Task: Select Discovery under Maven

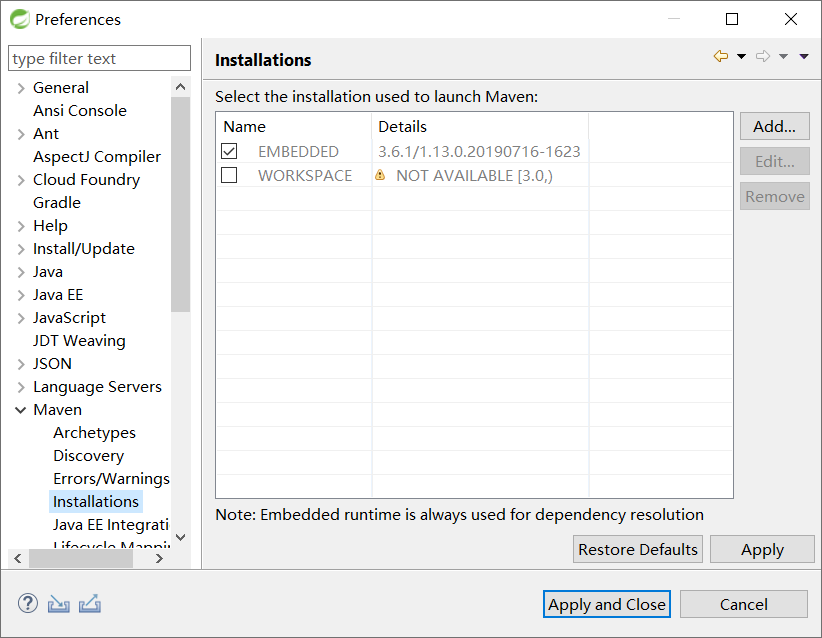Action: point(88,456)
